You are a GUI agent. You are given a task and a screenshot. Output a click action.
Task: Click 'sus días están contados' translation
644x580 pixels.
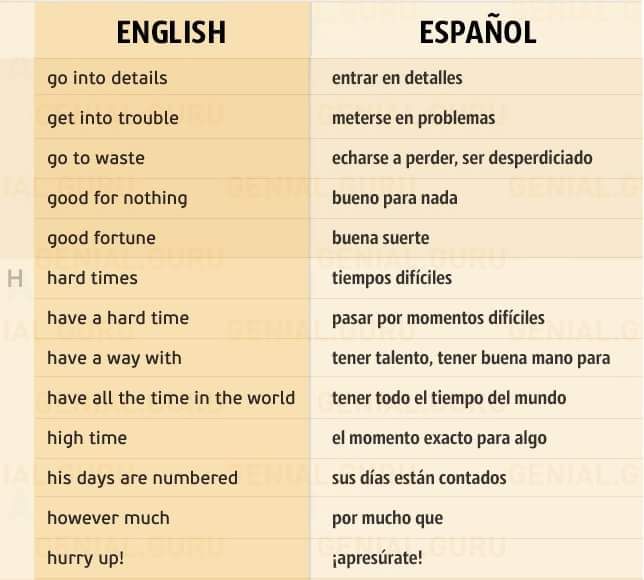[x=419, y=478]
